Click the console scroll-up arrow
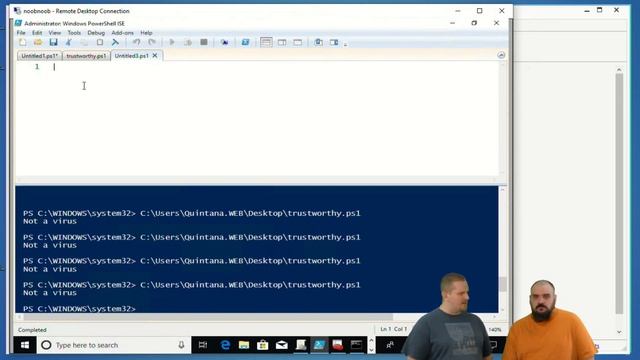This screenshot has height=360, width=640. click(x=503, y=189)
